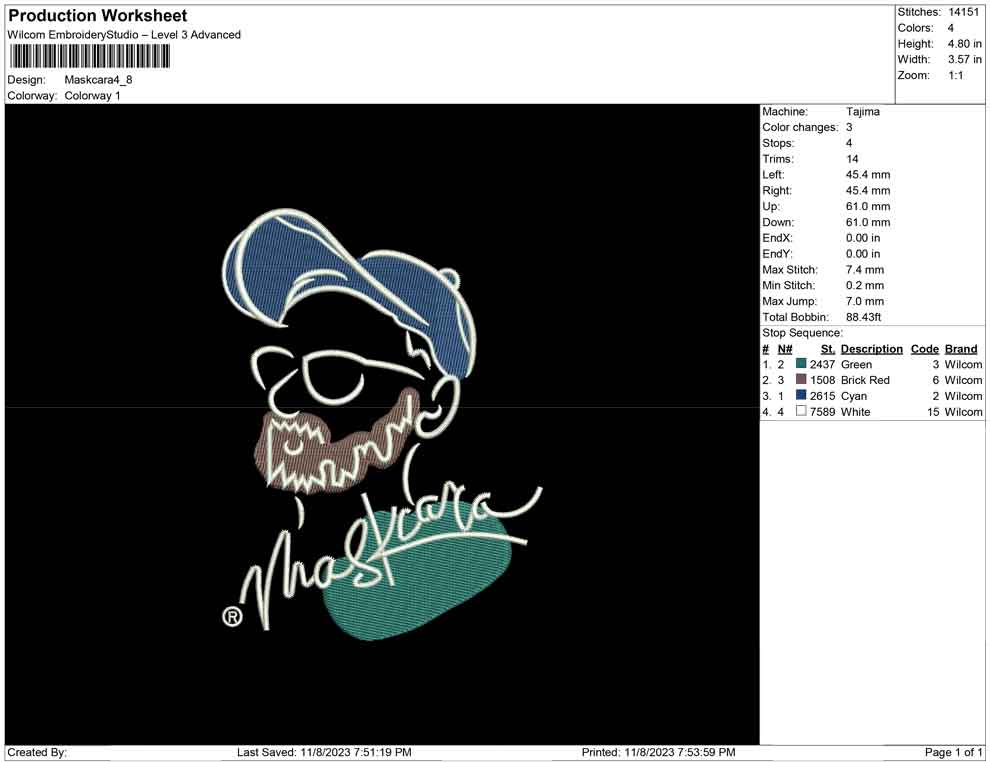Viewport: 990px width, 762px height.
Task: Click the embroidery design preview of Maskcara
Action: [x=381, y=424]
